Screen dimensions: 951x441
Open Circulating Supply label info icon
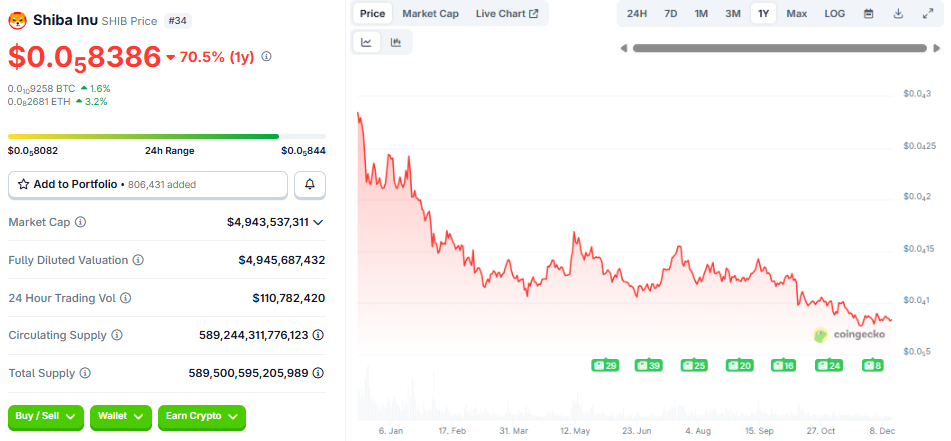coord(117,335)
